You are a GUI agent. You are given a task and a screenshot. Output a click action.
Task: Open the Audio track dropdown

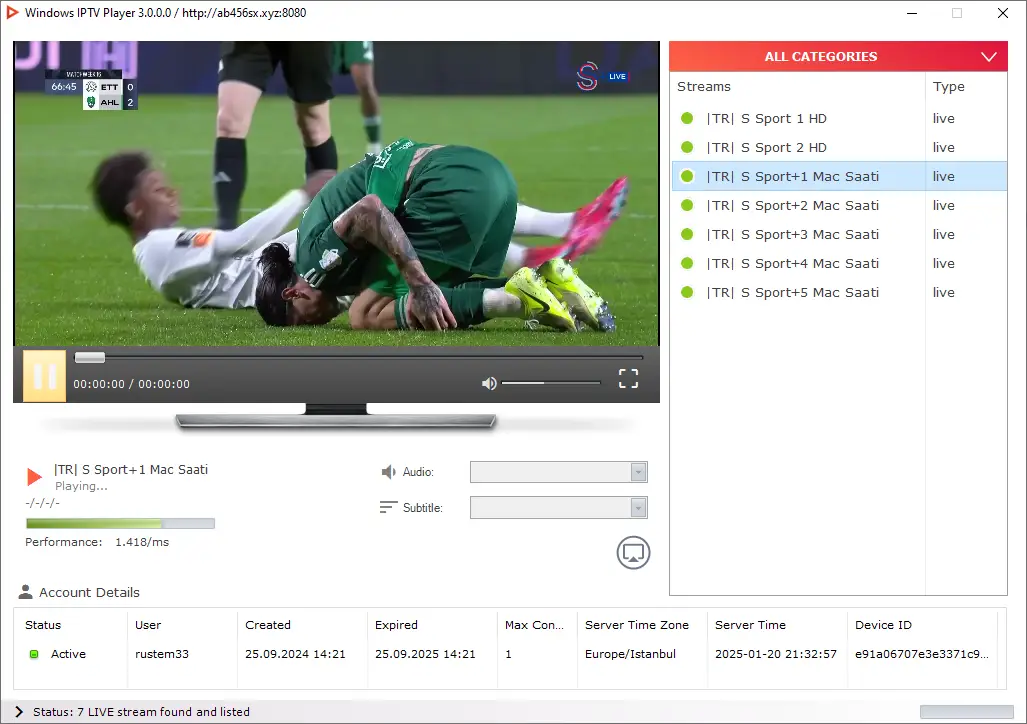tap(559, 472)
